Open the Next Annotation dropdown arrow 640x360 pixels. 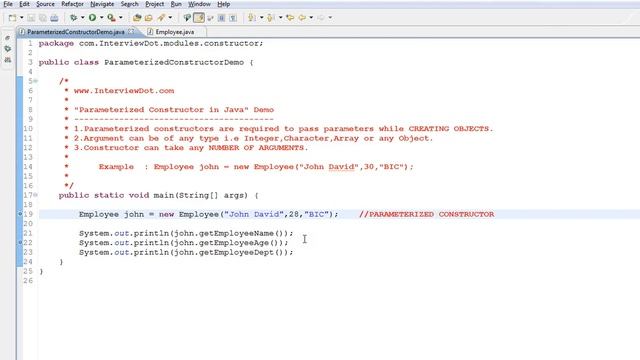(x=261, y=18)
